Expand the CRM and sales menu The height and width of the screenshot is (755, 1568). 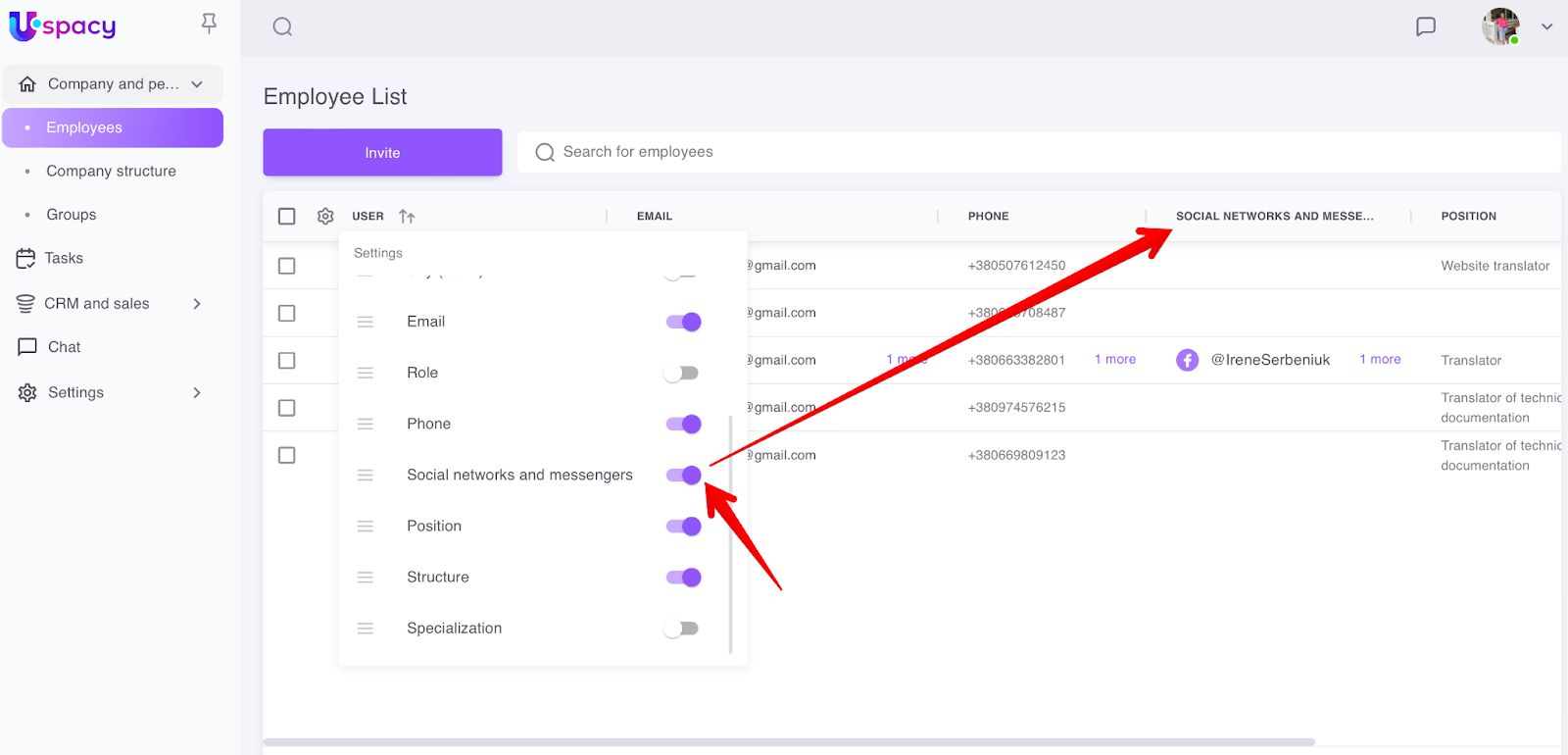click(197, 304)
